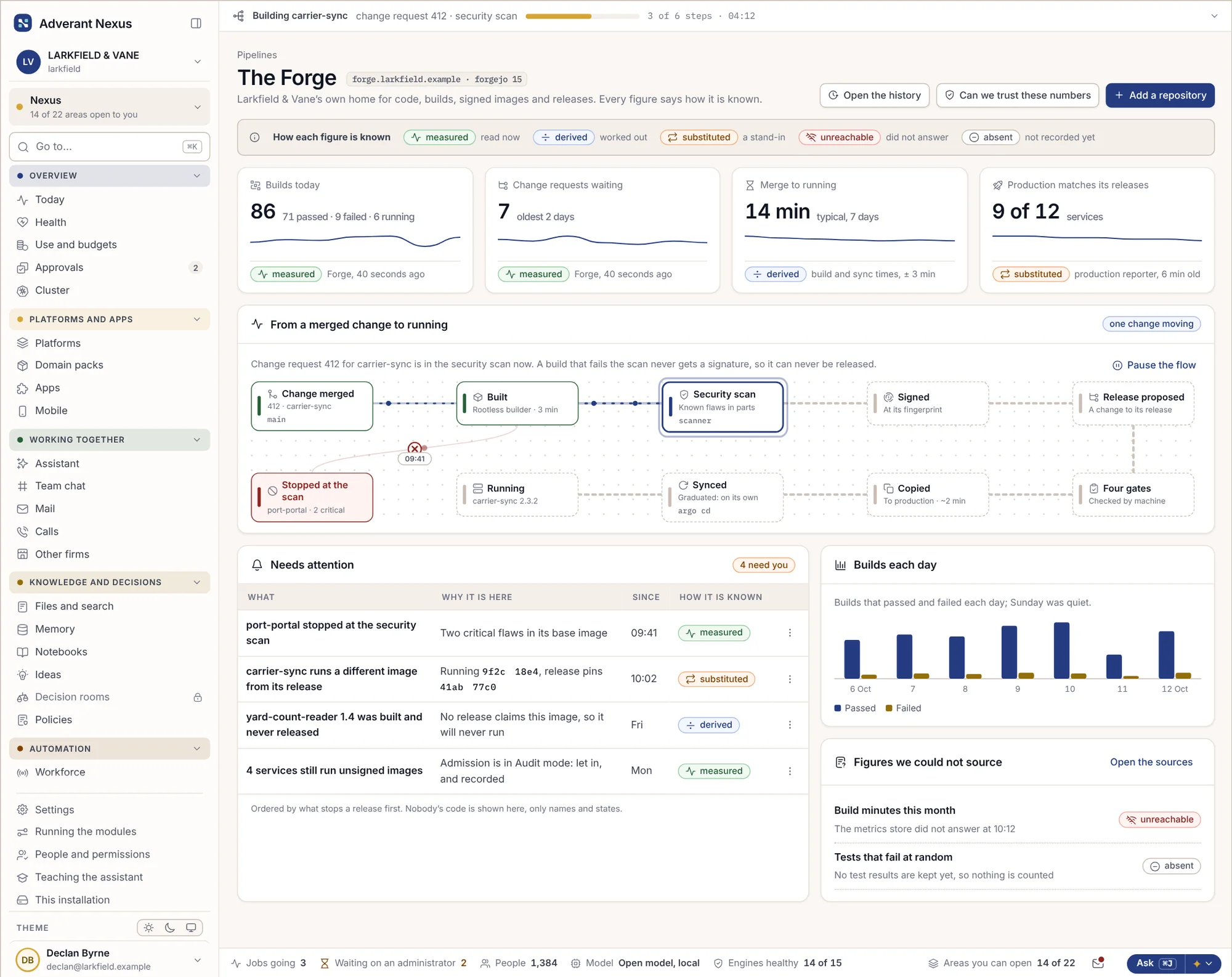Click the Ask assistant button

point(1155,963)
